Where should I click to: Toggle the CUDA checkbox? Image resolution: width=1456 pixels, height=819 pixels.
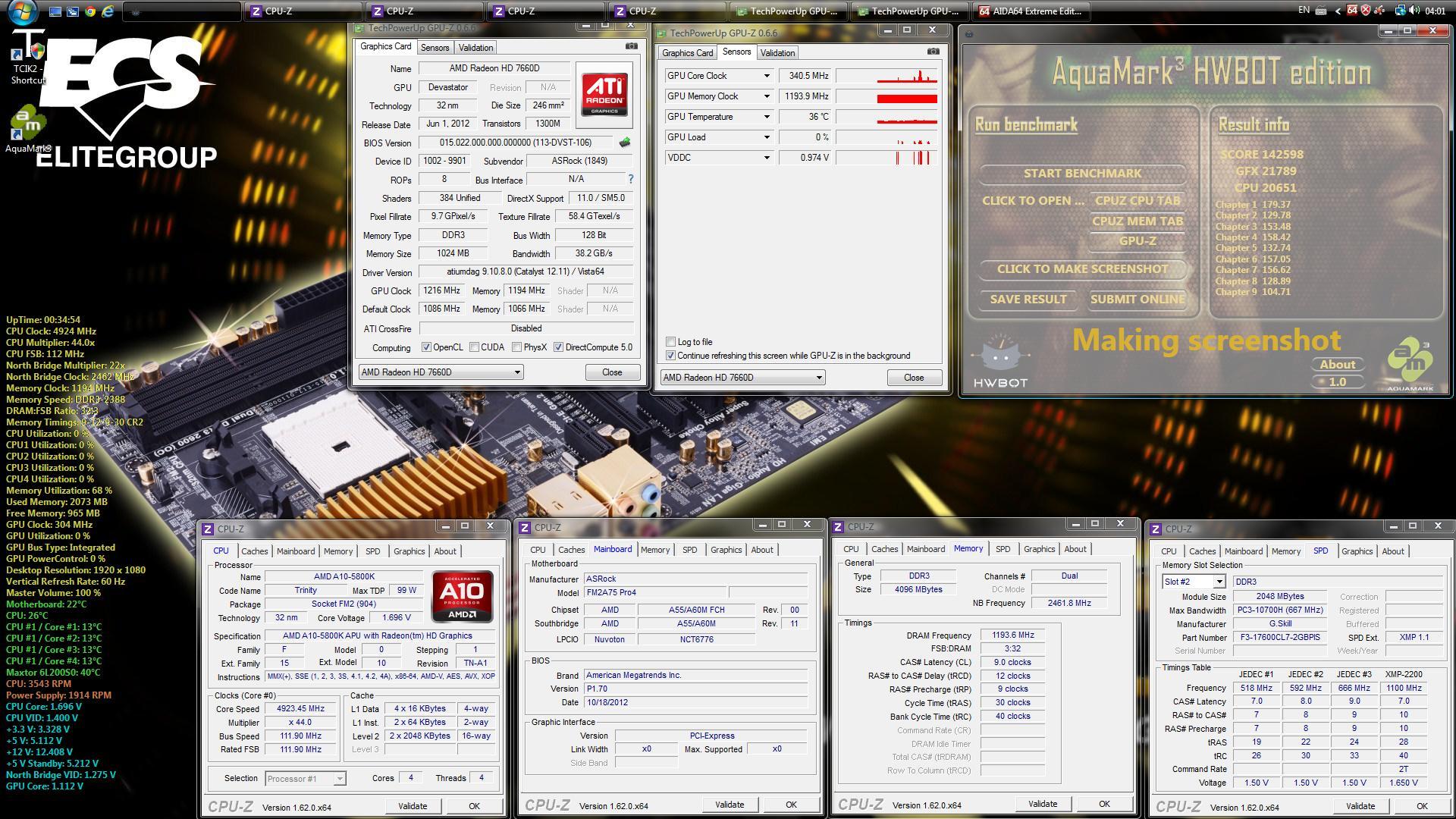click(474, 347)
